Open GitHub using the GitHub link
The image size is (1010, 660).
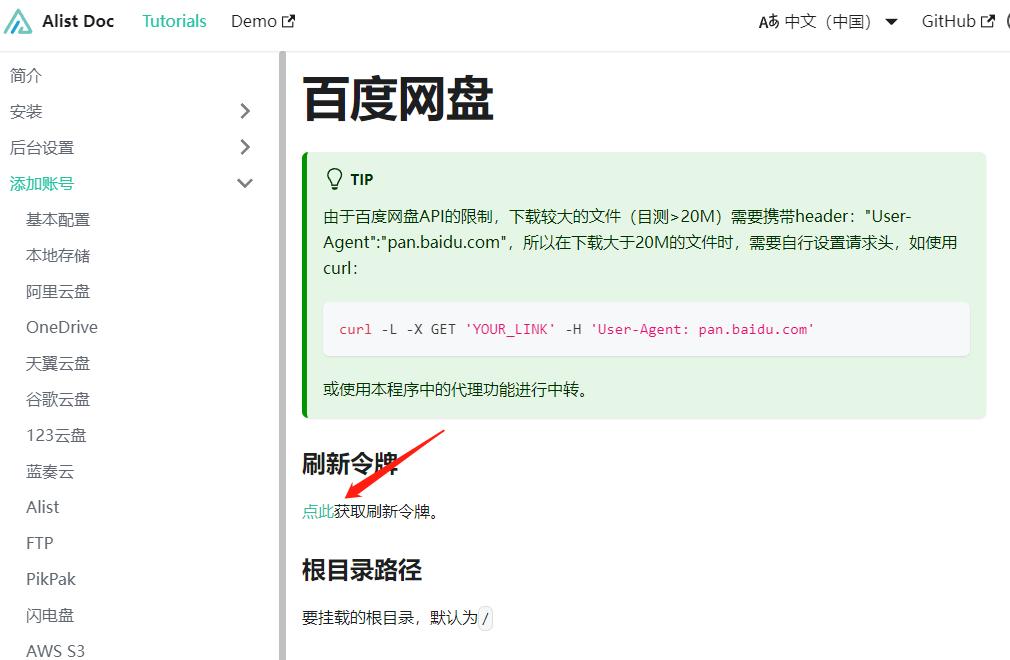951,20
